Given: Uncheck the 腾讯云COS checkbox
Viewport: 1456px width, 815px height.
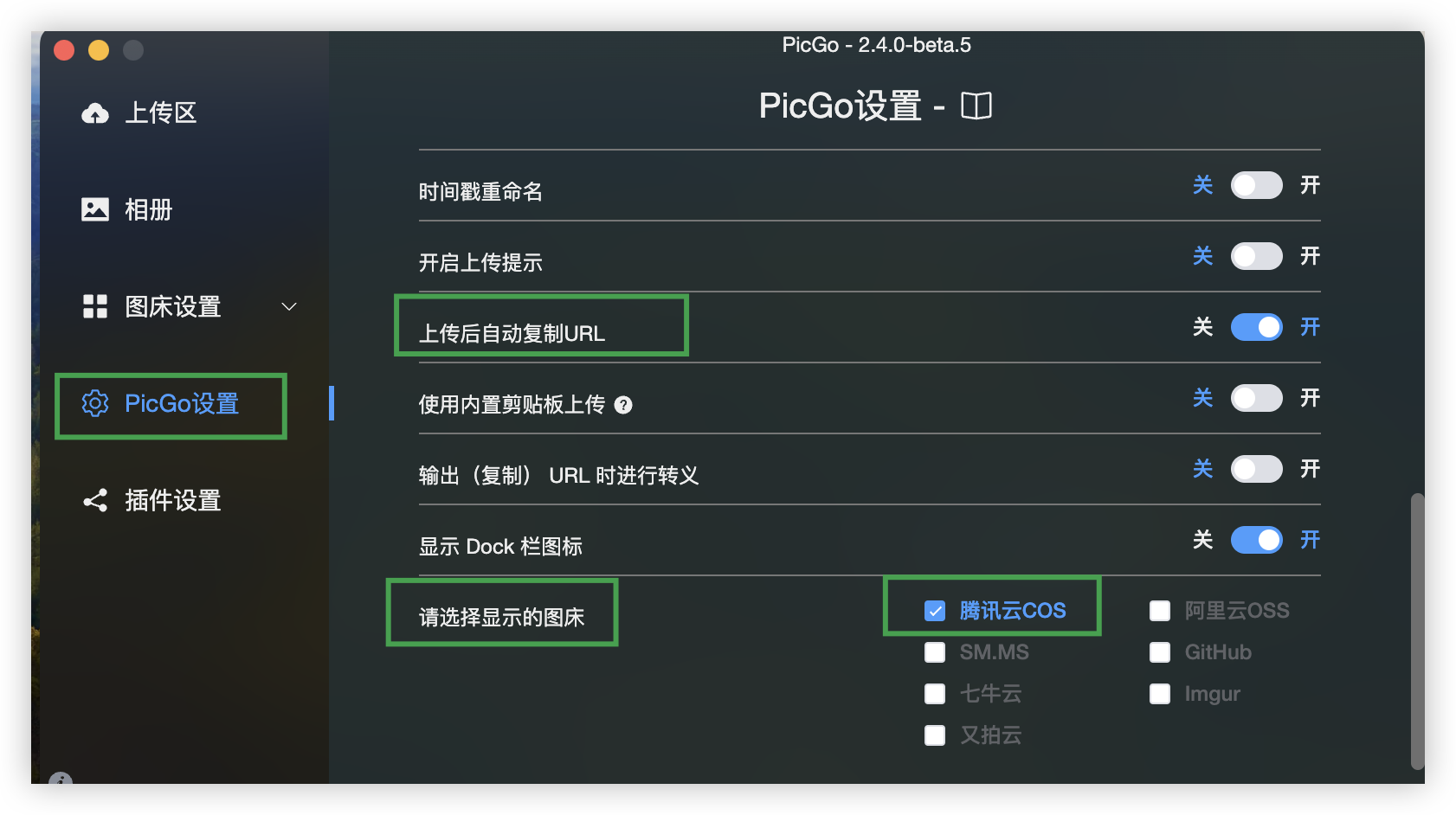Looking at the screenshot, I should click(935, 610).
